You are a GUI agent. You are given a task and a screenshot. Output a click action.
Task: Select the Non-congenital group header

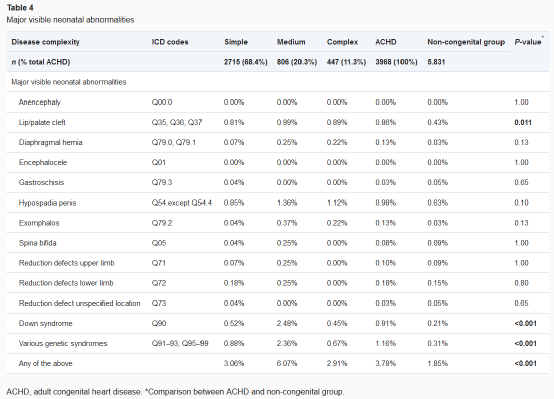[x=466, y=42]
